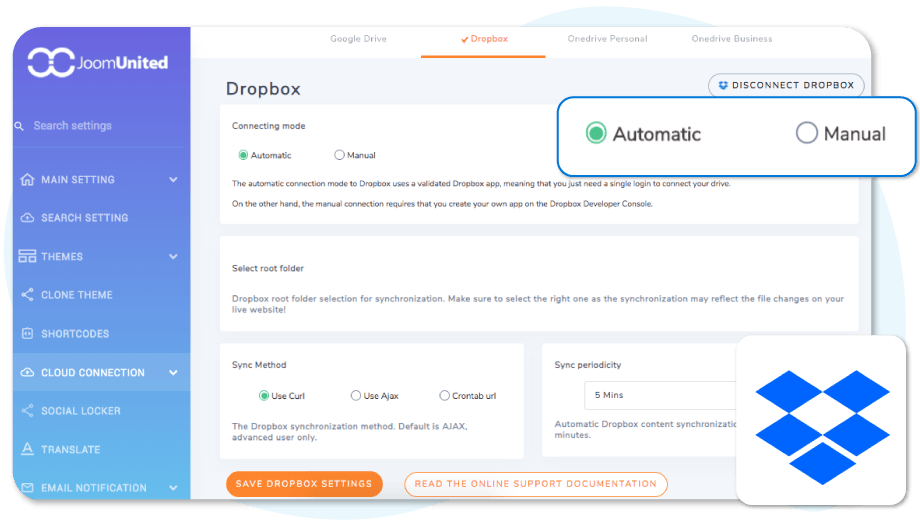
Task: Click the Cloud Connection cloud icon
Action: pos(27,372)
